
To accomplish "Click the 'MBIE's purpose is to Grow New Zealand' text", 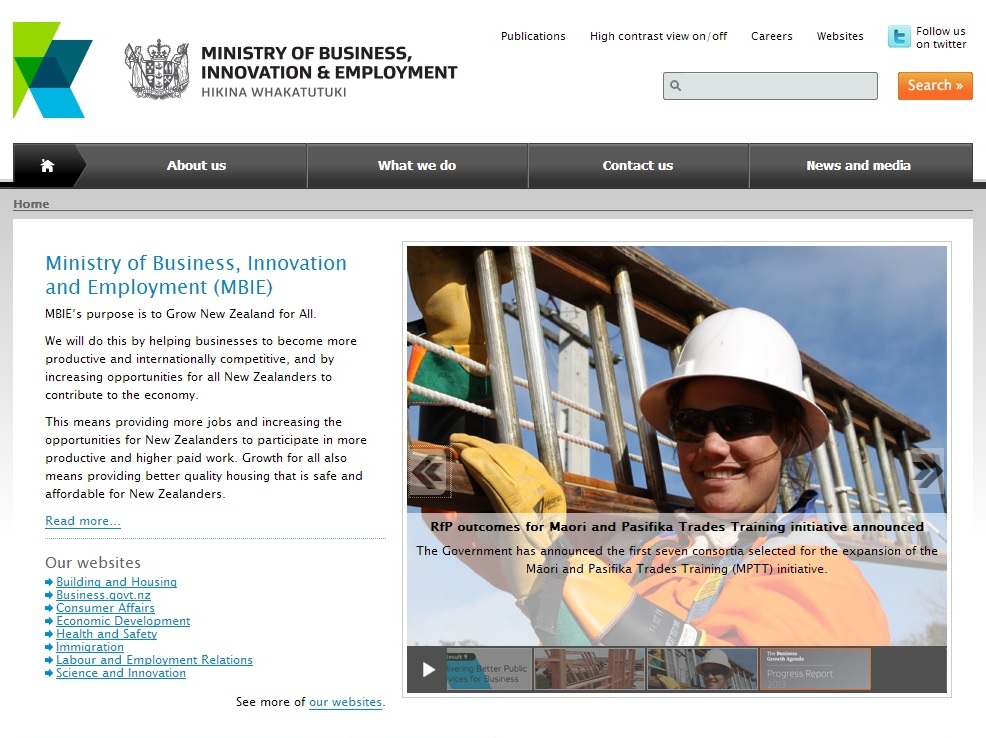I will pos(180,314).
